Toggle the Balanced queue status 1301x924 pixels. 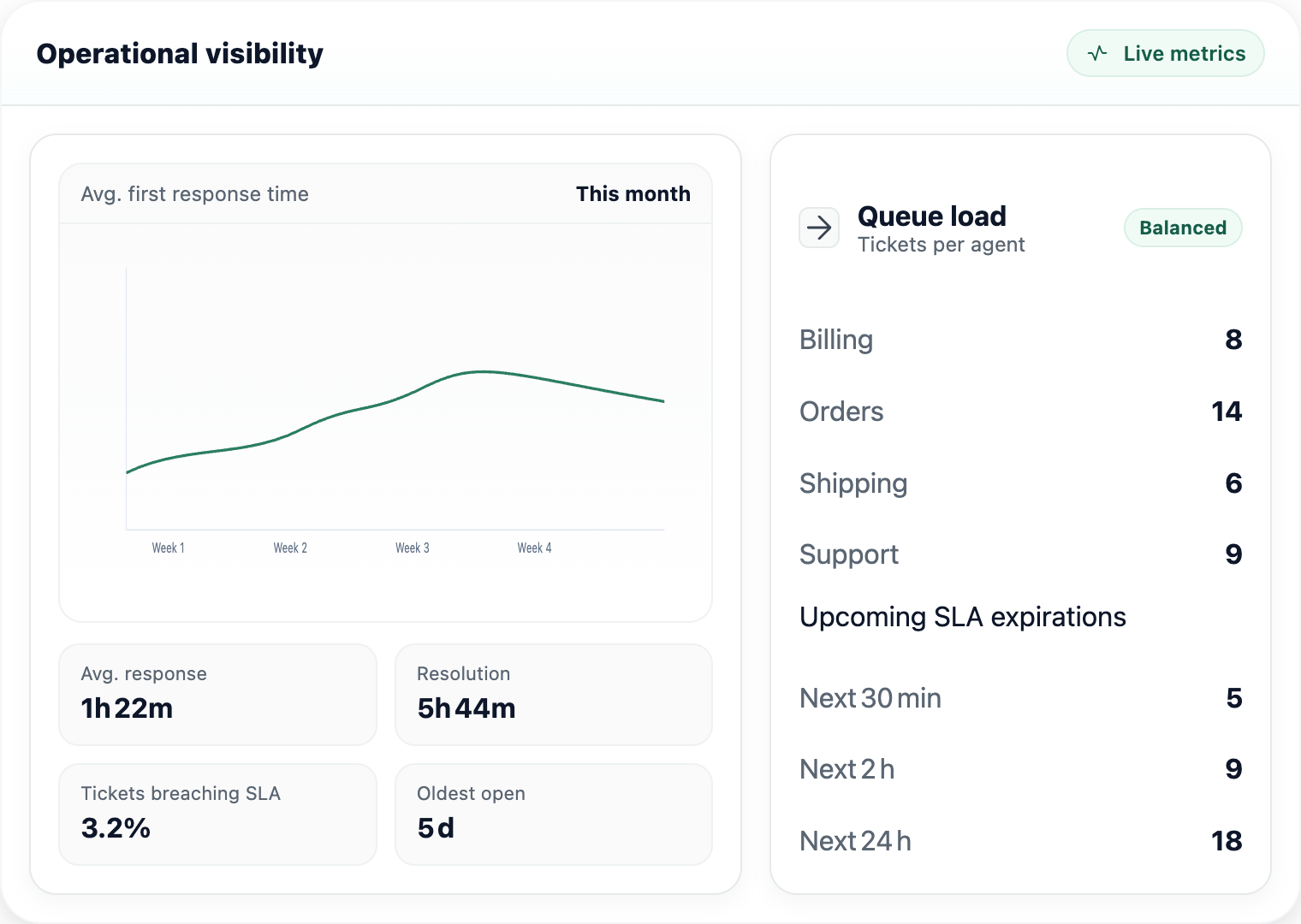(x=1183, y=228)
